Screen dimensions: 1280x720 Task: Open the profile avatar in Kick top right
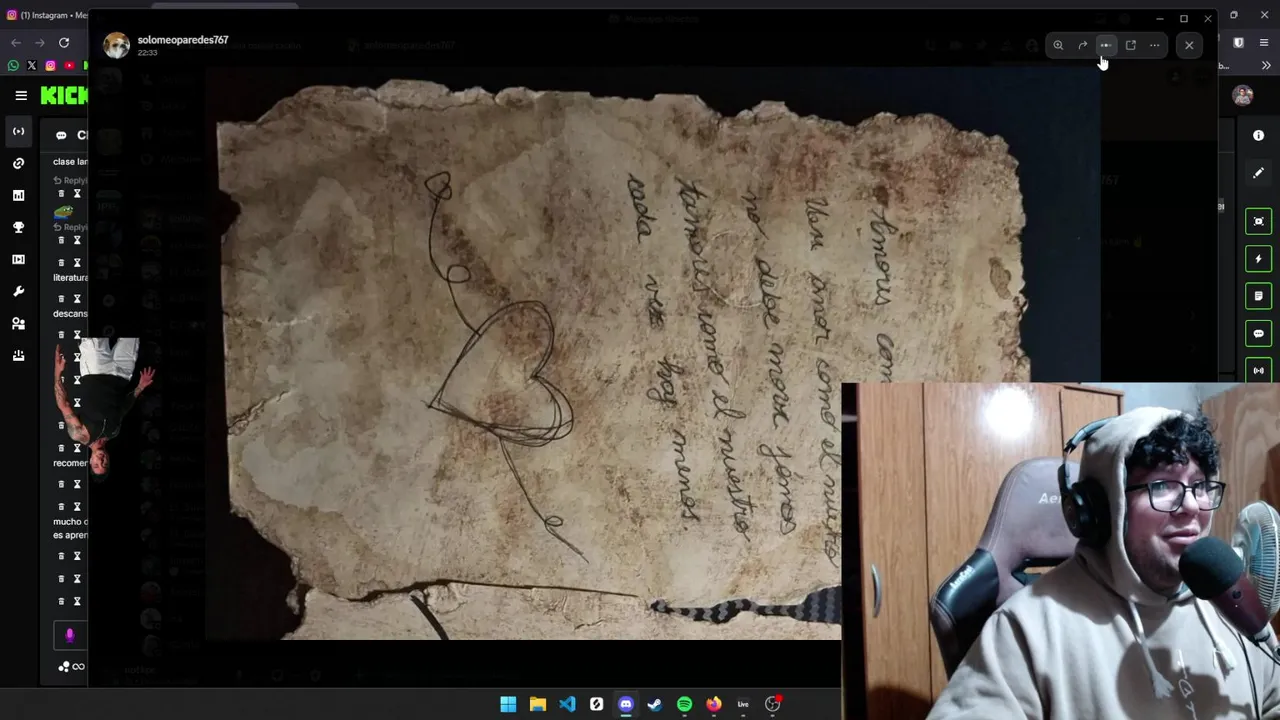click(x=1243, y=95)
